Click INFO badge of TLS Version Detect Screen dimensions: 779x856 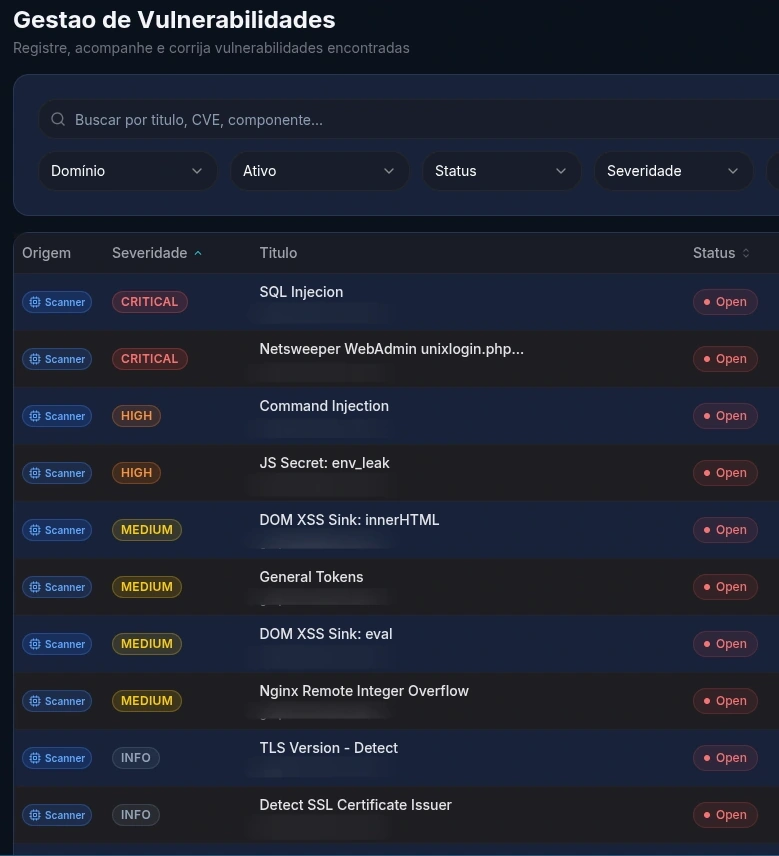point(135,758)
